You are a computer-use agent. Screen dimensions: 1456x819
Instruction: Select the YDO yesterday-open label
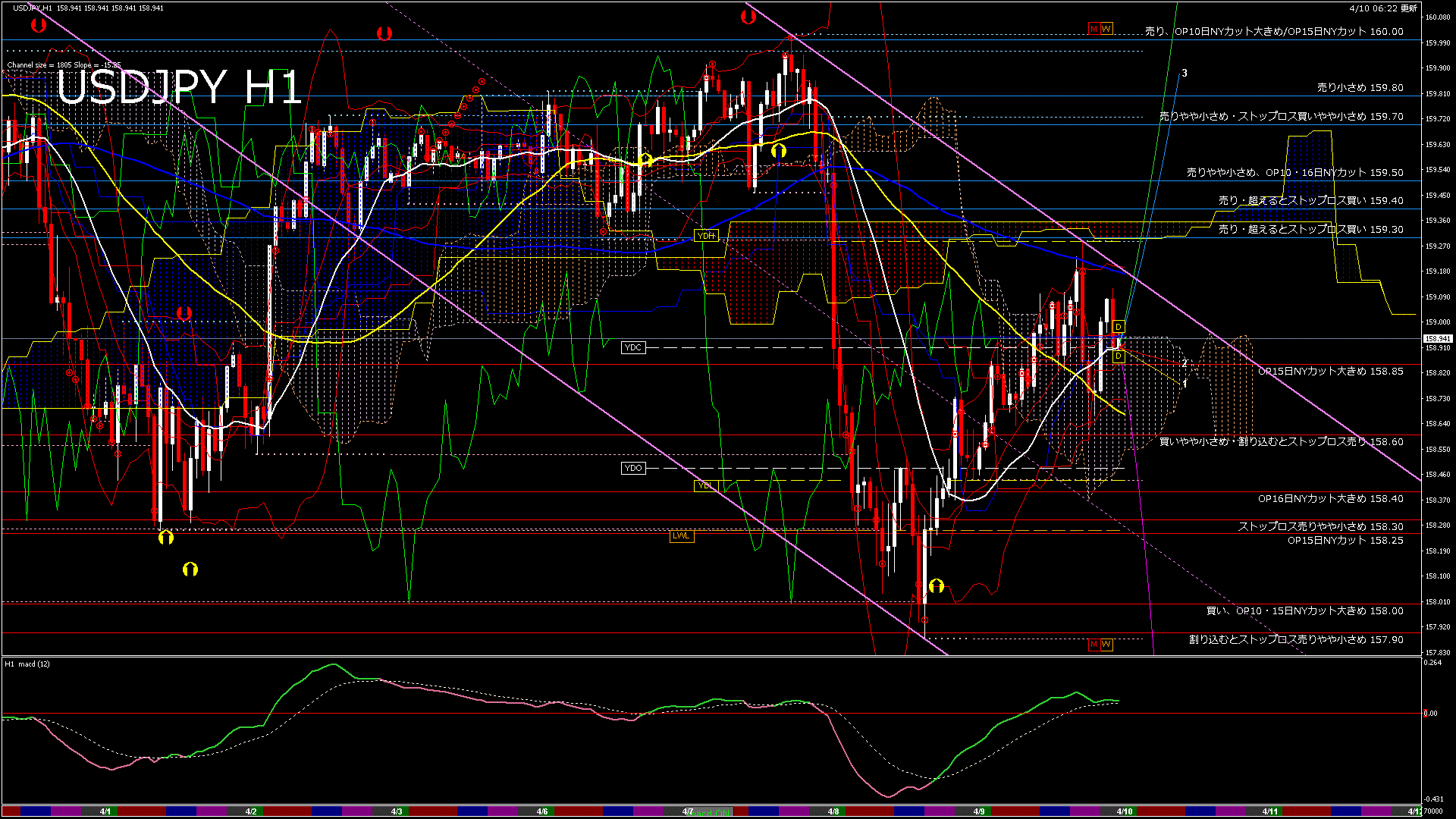click(x=632, y=468)
